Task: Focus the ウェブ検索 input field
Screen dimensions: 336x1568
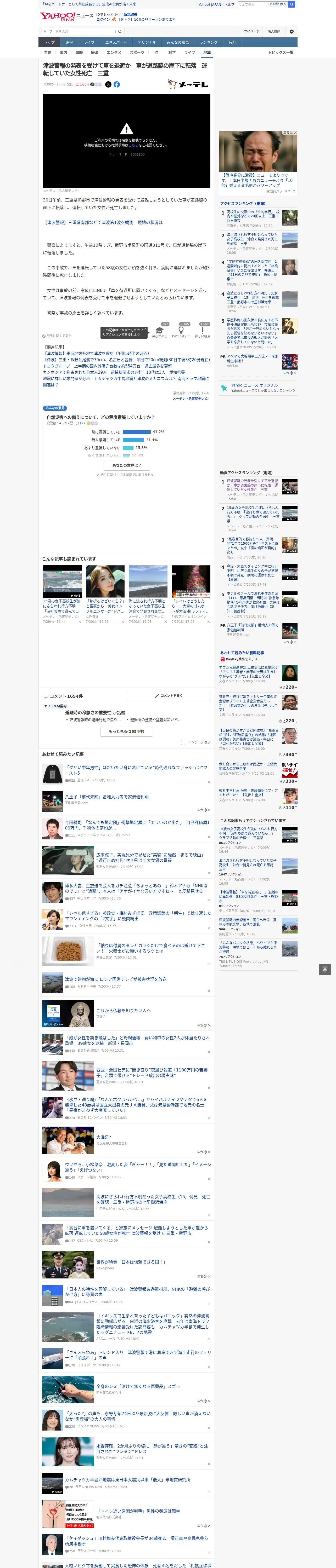Action: tap(253, 4)
